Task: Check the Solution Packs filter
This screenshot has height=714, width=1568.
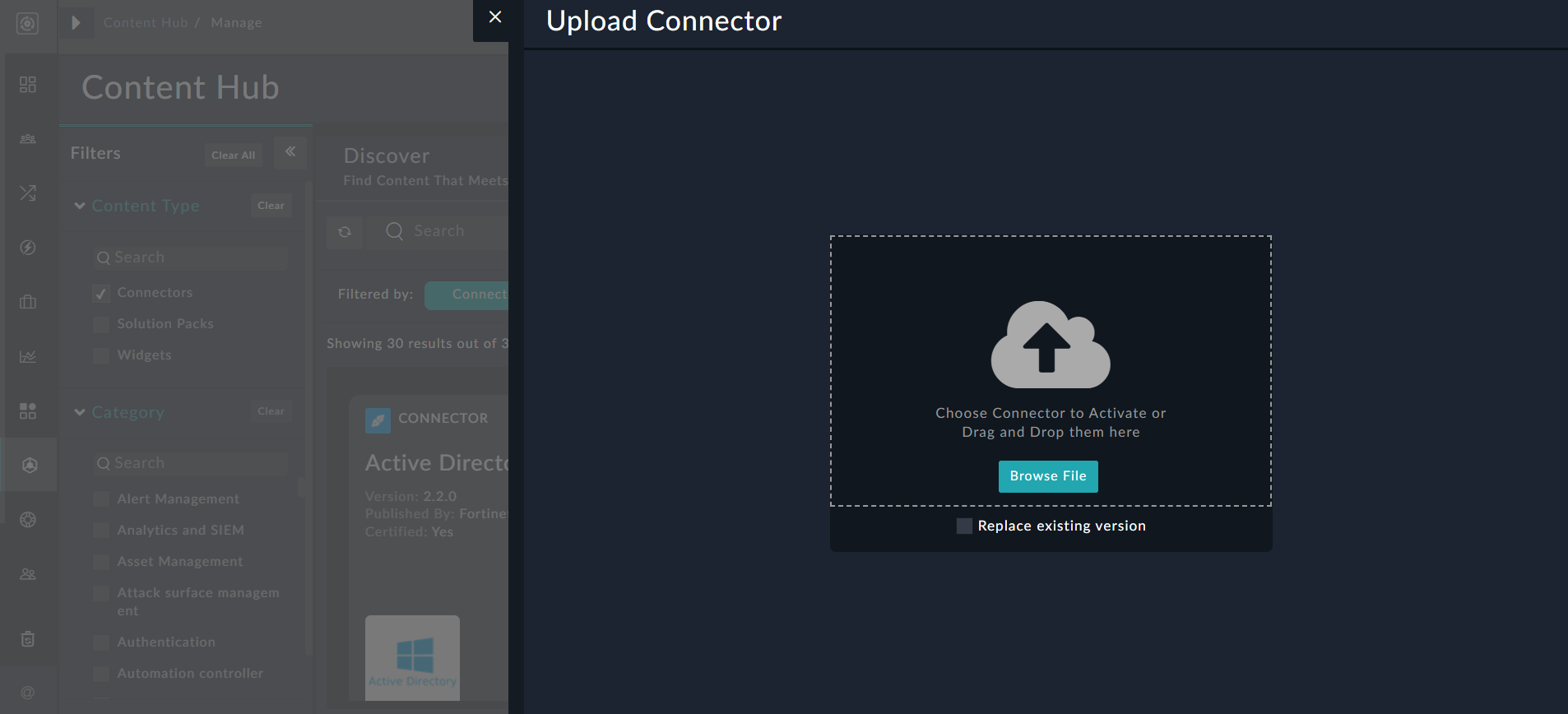Action: 101,325
